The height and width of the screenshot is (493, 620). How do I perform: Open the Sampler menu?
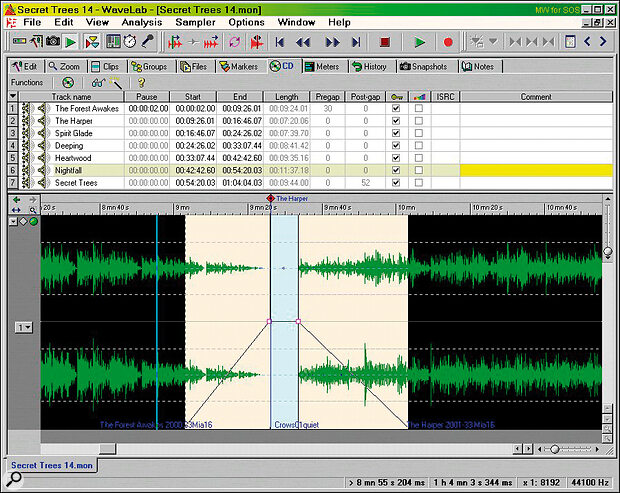[195, 21]
